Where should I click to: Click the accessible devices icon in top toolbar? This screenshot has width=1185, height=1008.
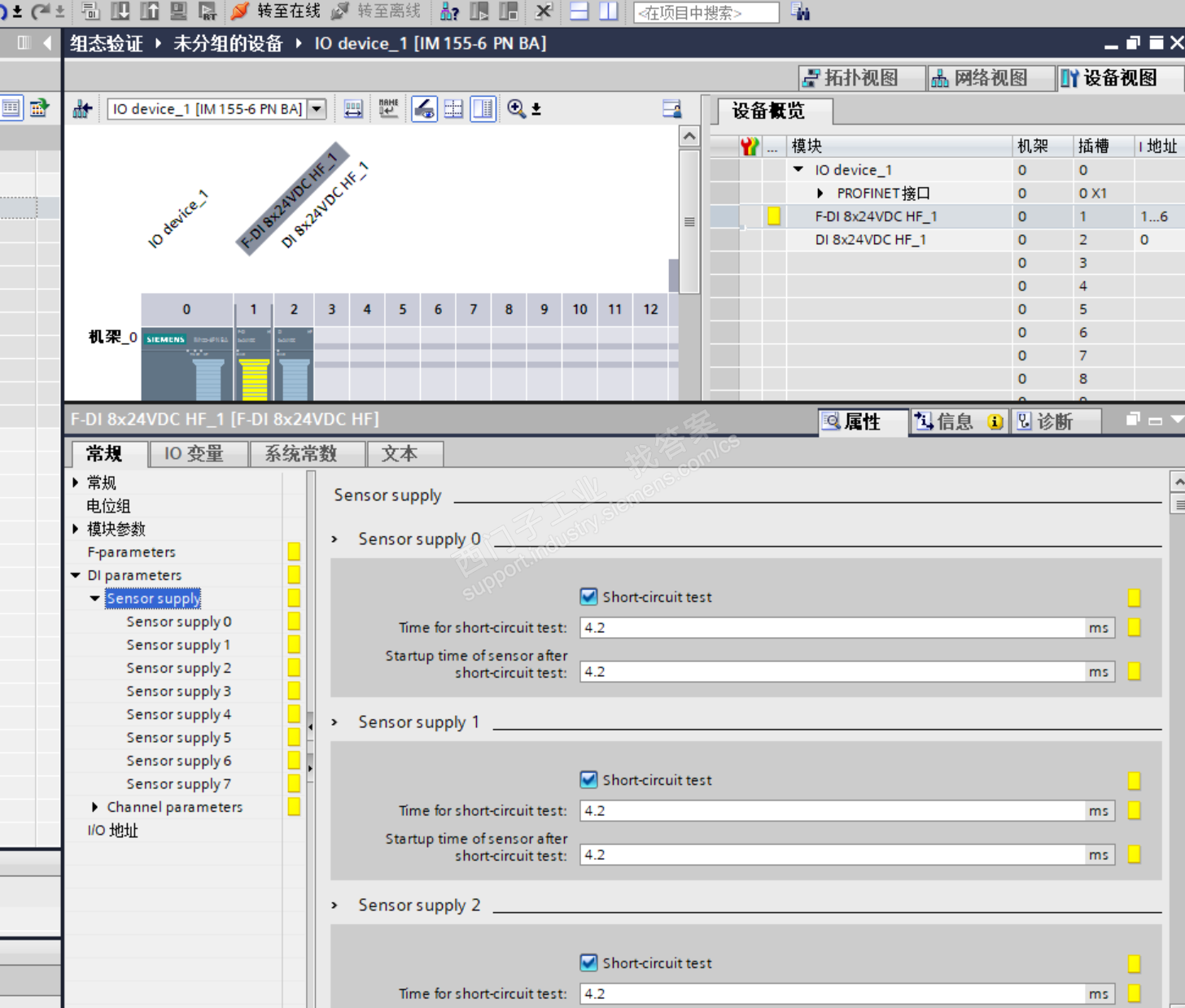click(x=449, y=11)
